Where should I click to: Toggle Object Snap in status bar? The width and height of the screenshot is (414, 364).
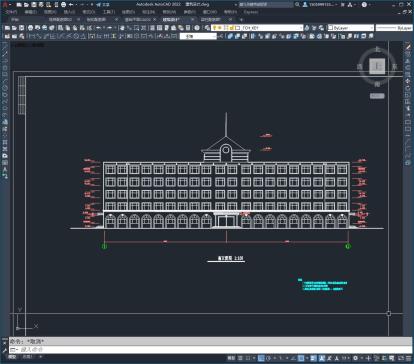point(301,358)
